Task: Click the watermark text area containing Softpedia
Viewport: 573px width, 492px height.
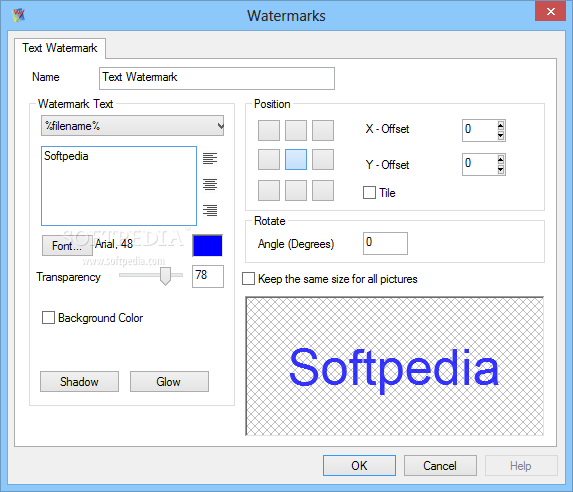Action: (x=119, y=186)
